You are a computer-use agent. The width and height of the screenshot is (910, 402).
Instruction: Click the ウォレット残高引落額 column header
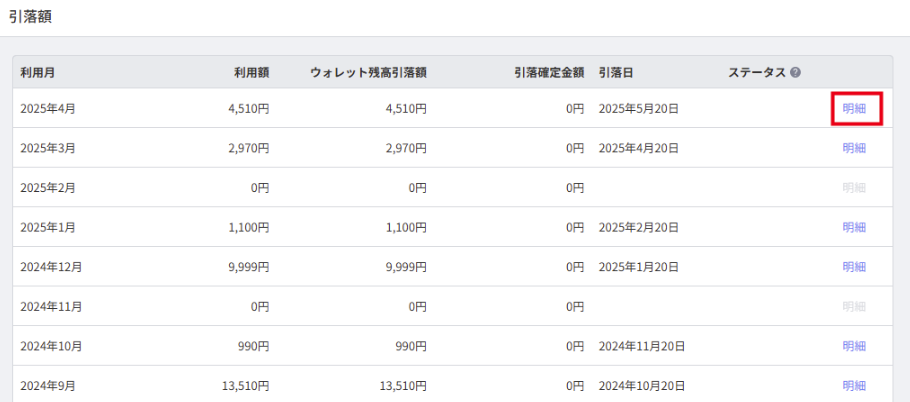(x=369, y=73)
